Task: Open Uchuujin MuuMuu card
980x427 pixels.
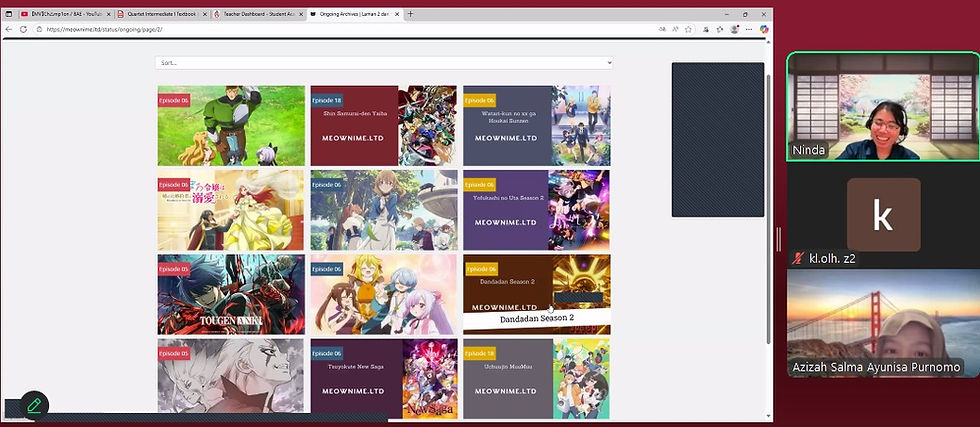Action: tap(537, 379)
